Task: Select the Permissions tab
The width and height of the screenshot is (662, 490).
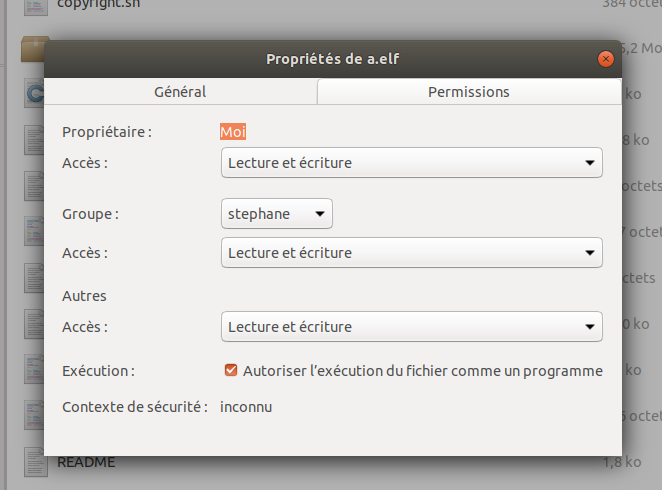Action: (x=468, y=92)
